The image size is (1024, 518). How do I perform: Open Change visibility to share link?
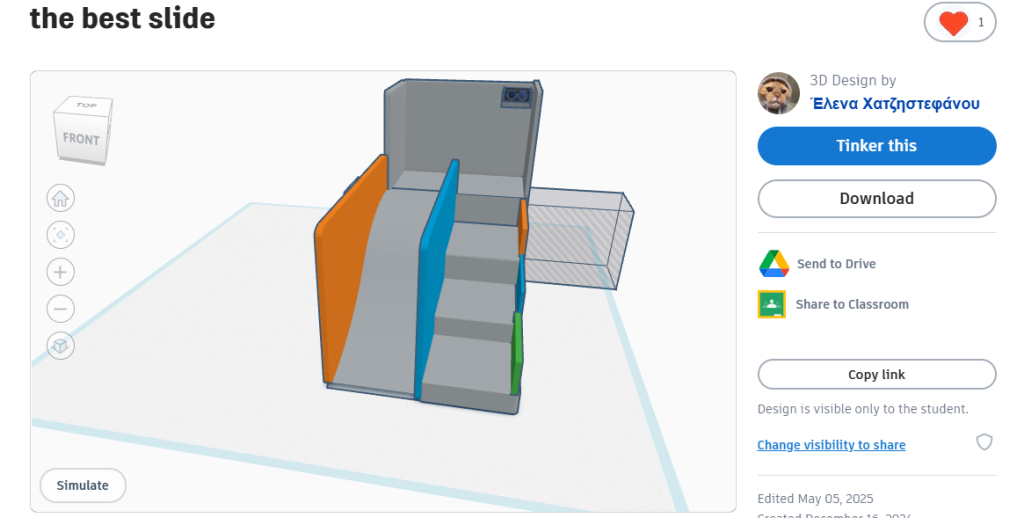pos(831,445)
